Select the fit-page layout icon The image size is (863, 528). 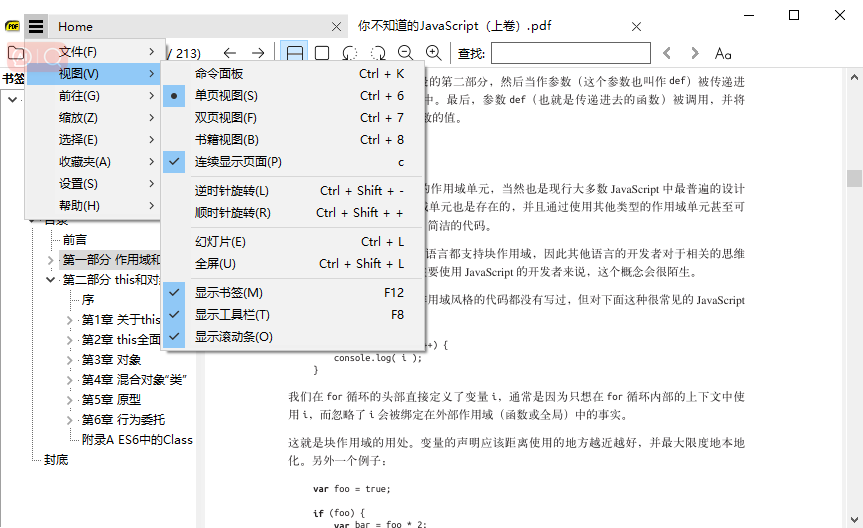pos(322,53)
